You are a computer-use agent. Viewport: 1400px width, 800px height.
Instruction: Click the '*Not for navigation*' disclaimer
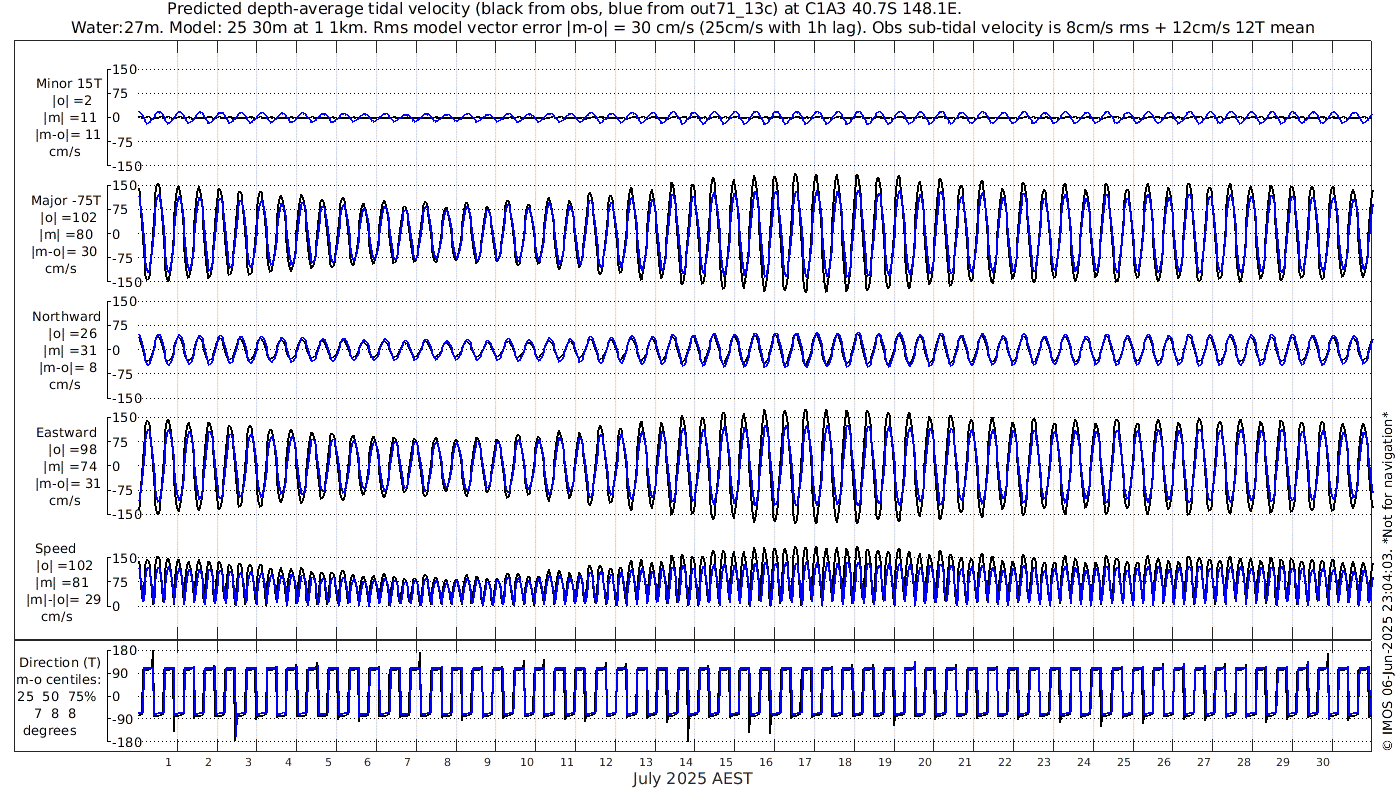pos(1388,464)
